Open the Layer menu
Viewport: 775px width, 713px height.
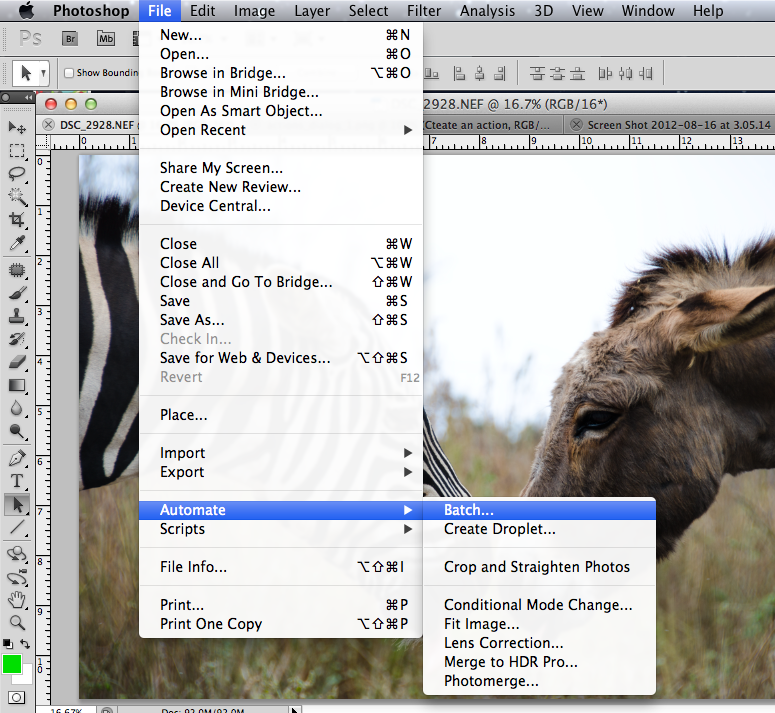point(312,11)
